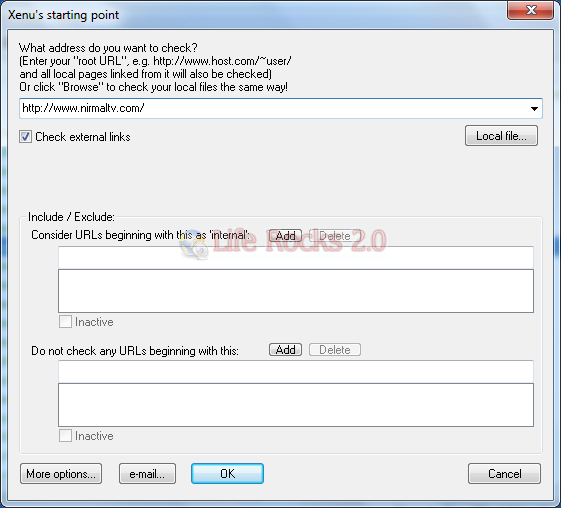Close the Xenu's starting point window
561x508 pixels.
click(x=531, y=10)
